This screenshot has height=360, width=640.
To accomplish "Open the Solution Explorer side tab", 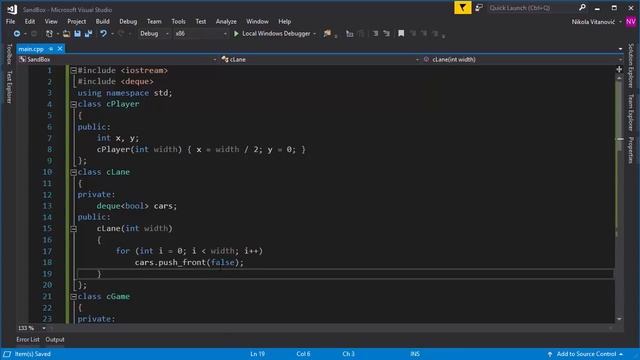I will point(631,66).
